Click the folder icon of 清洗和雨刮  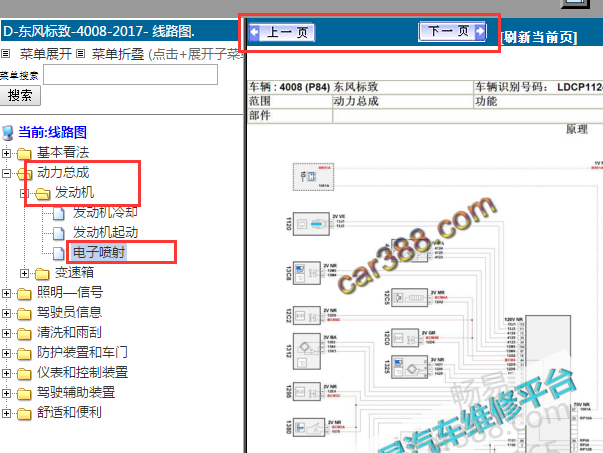pos(24,334)
